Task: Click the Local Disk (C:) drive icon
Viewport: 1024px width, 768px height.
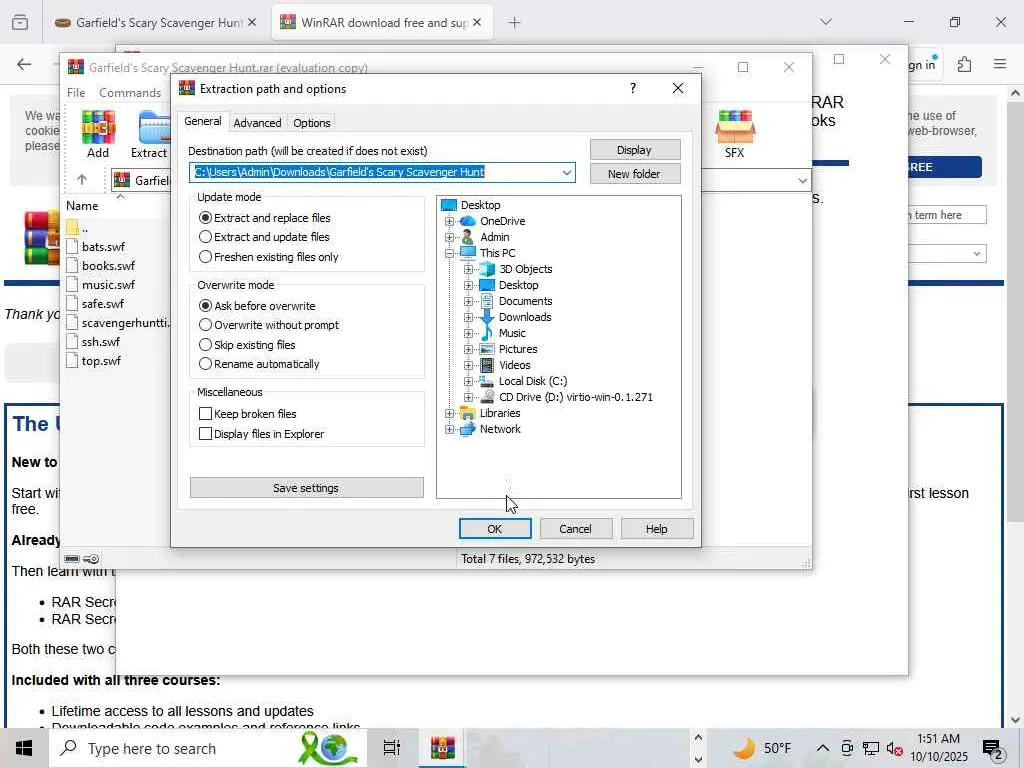Action: (487, 381)
